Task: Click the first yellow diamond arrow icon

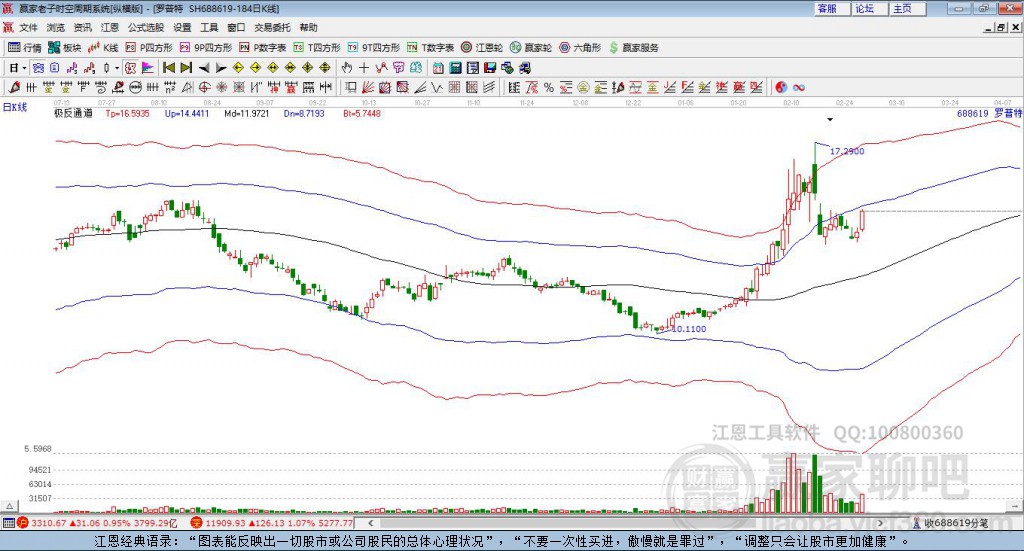Action: (x=238, y=68)
